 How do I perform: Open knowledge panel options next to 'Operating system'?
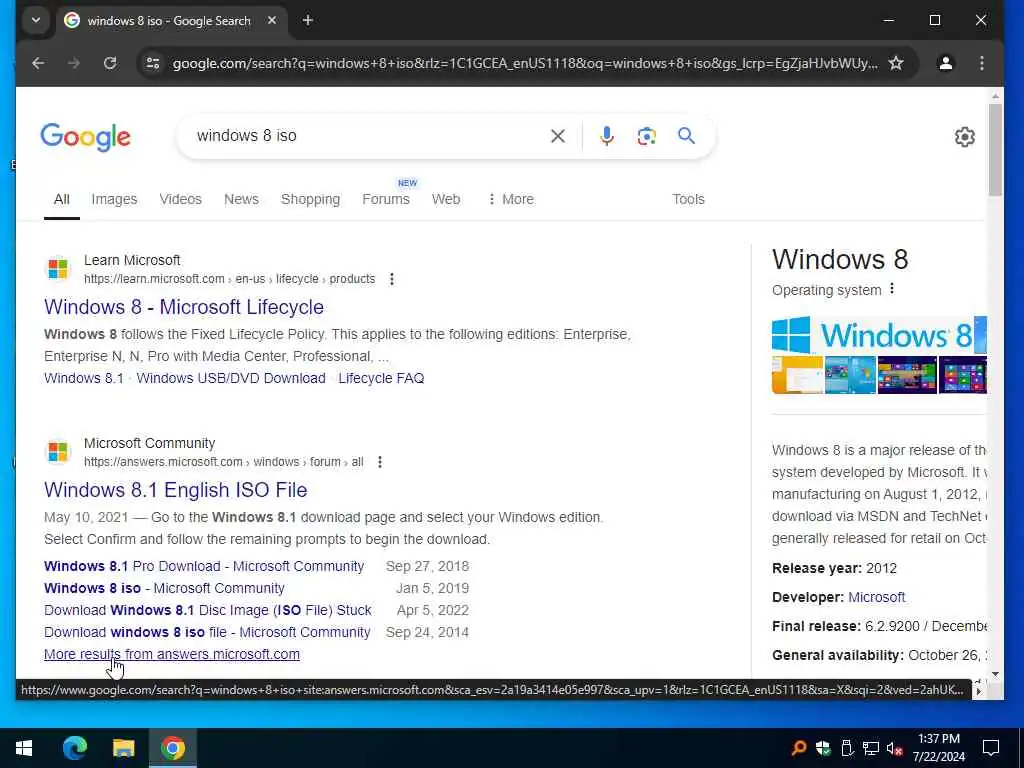click(x=892, y=289)
